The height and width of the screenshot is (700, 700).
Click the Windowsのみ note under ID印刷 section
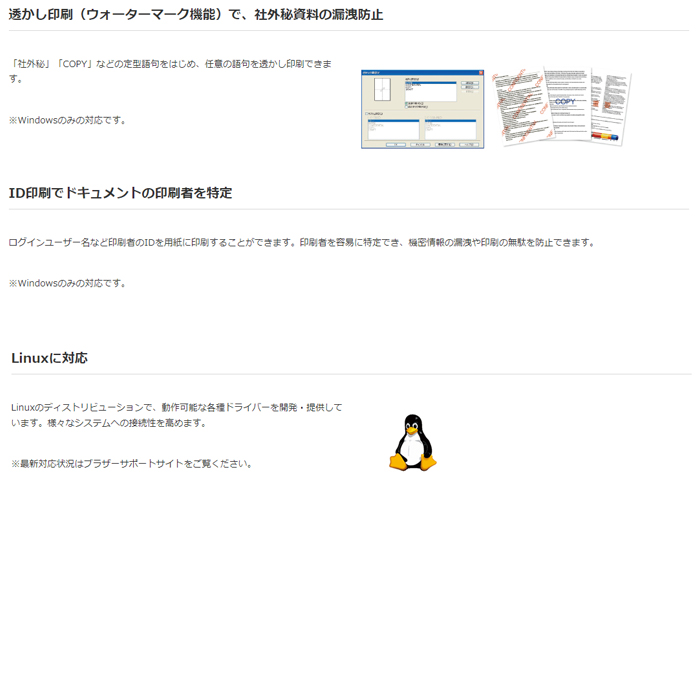[x=68, y=284]
